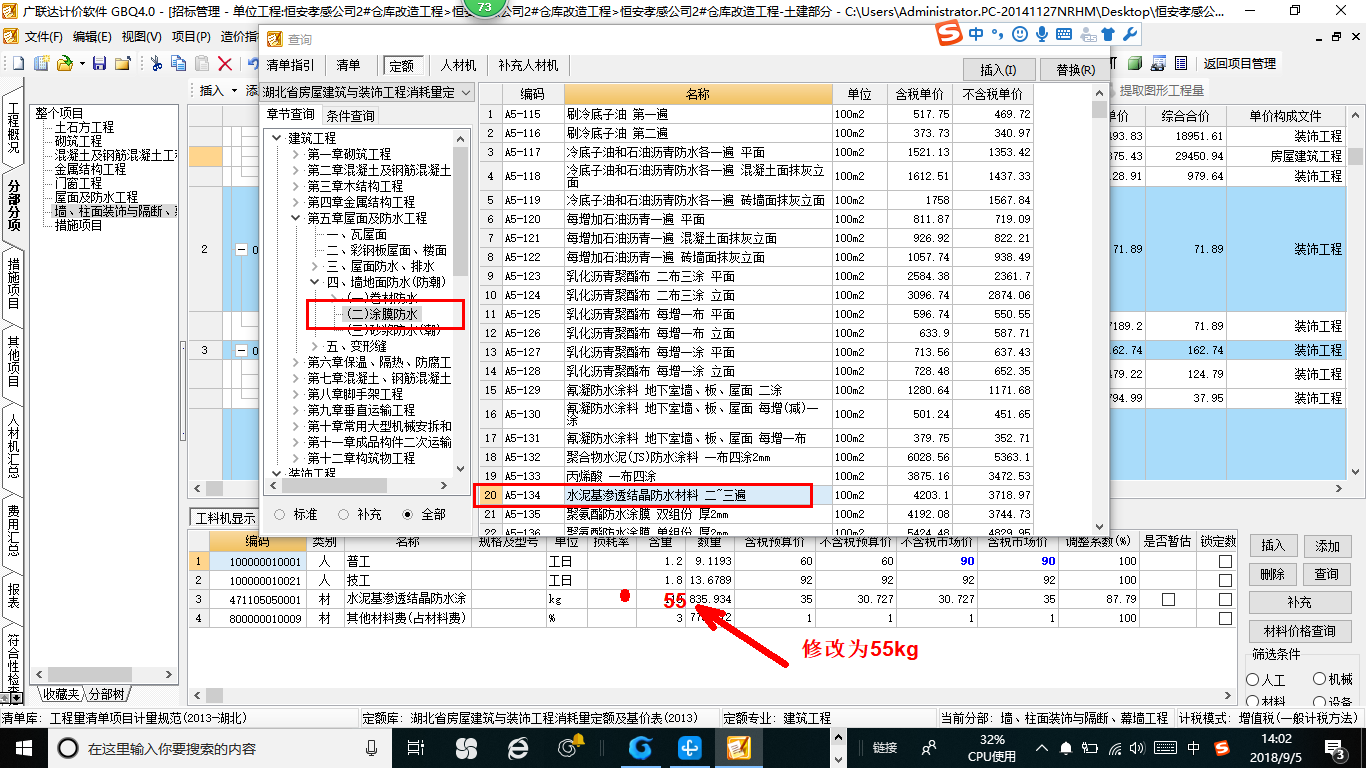Switch to the 清单指引 tab

290,66
